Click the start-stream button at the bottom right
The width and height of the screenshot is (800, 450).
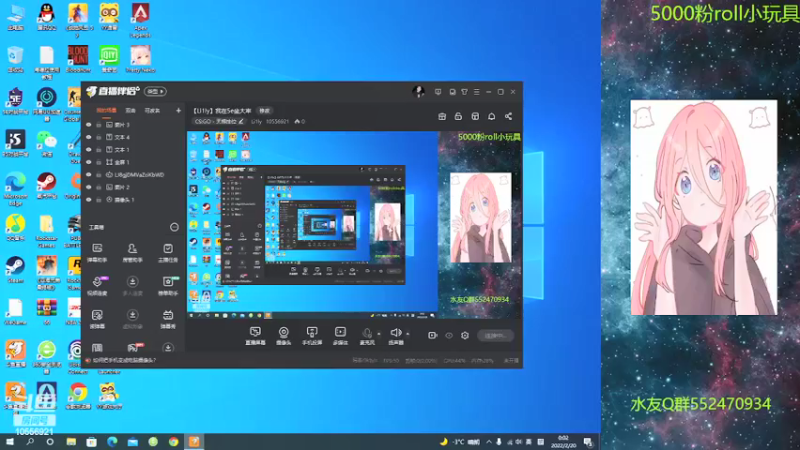(x=495, y=336)
